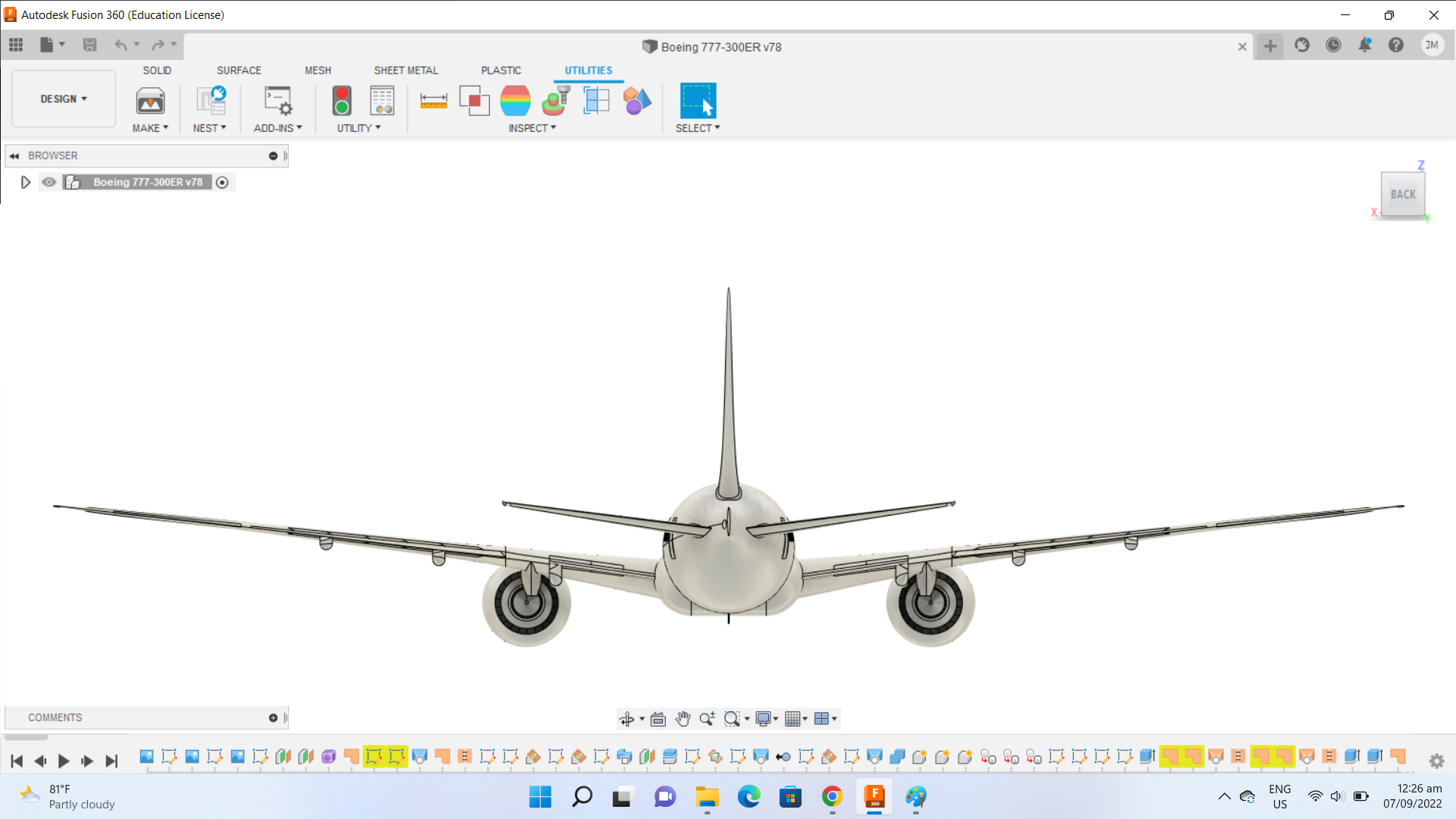
Task: Toggle visibility of Boeing 777-300ER v78
Action: point(49,182)
